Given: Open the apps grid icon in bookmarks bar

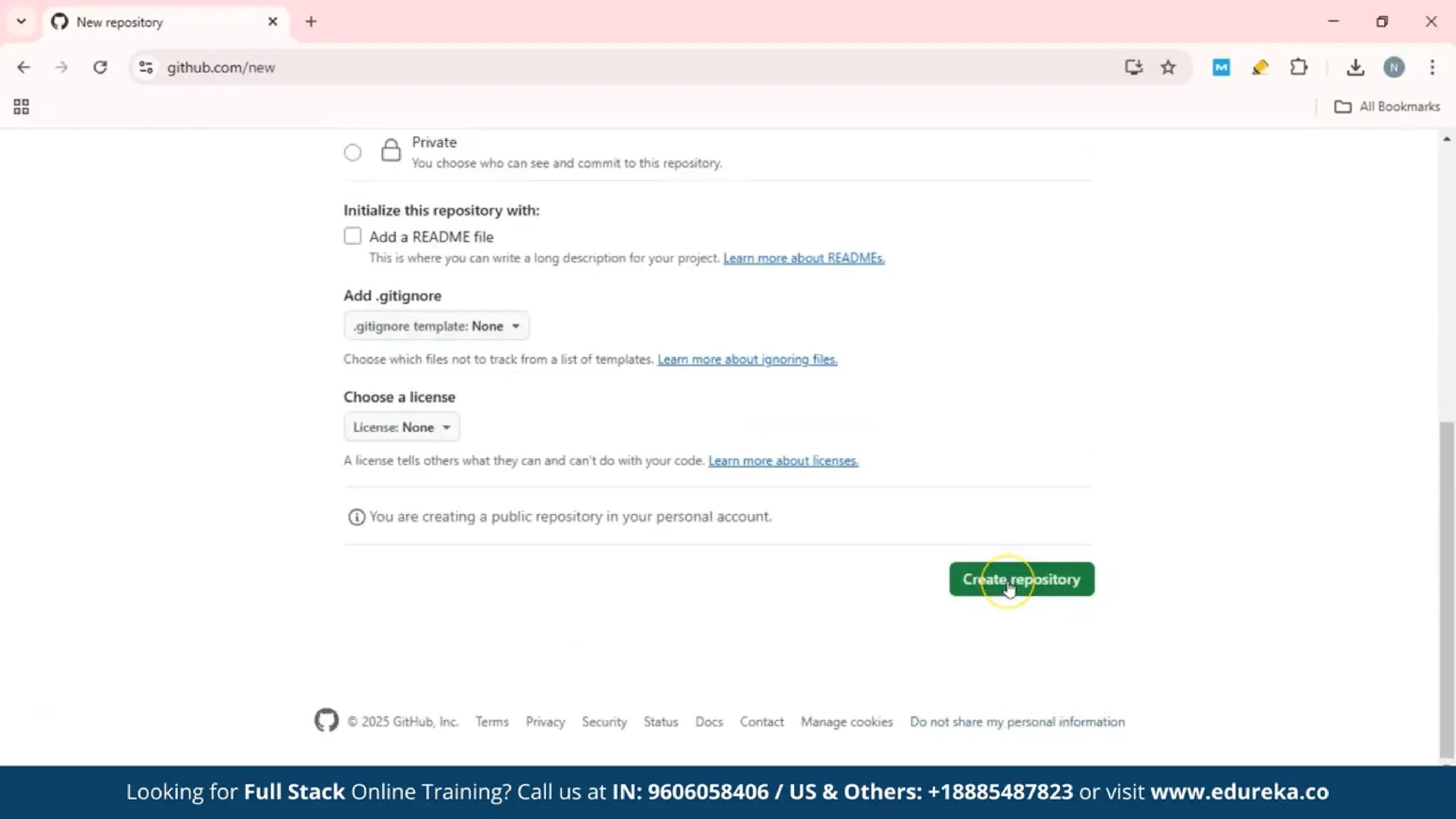Looking at the screenshot, I should 21,107.
